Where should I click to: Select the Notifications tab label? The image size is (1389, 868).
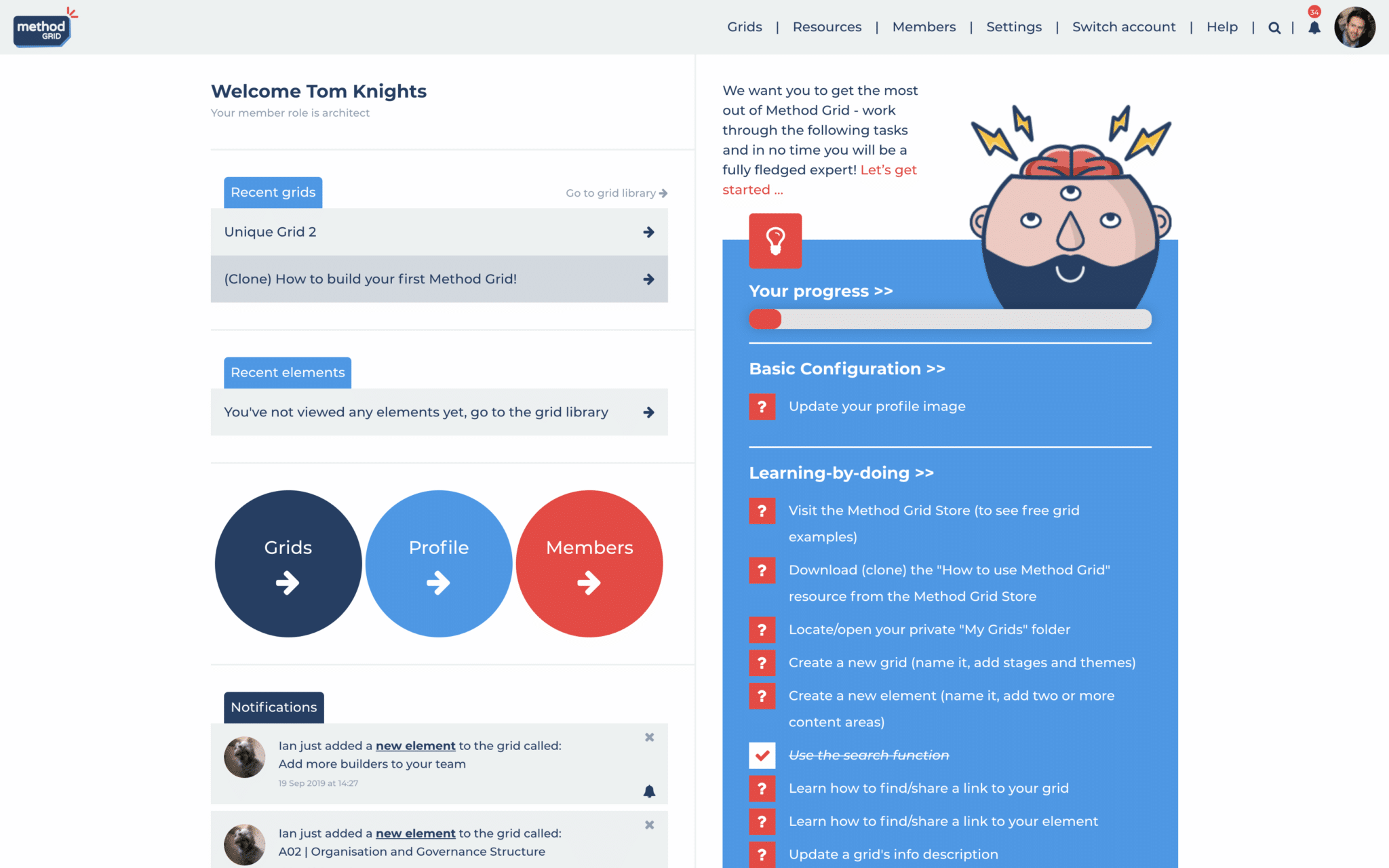pyautogui.click(x=274, y=707)
